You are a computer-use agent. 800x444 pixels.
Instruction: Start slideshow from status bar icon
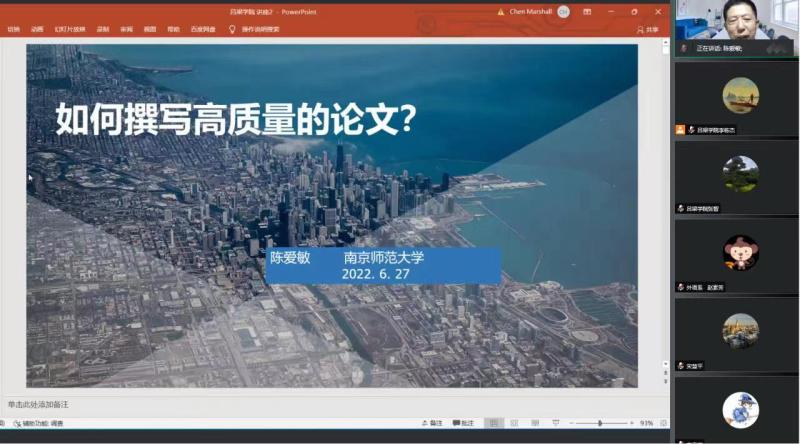pyautogui.click(x=556, y=423)
